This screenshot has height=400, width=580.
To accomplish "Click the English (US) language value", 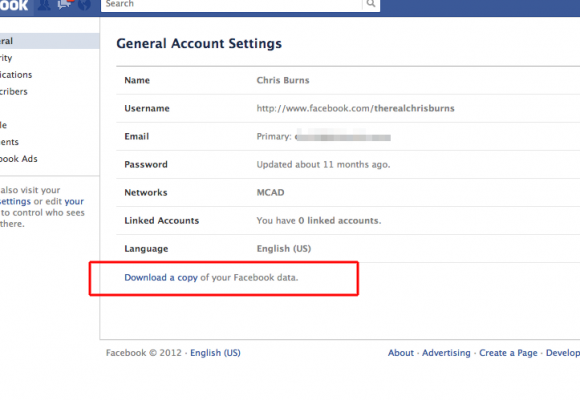I will (x=284, y=249).
